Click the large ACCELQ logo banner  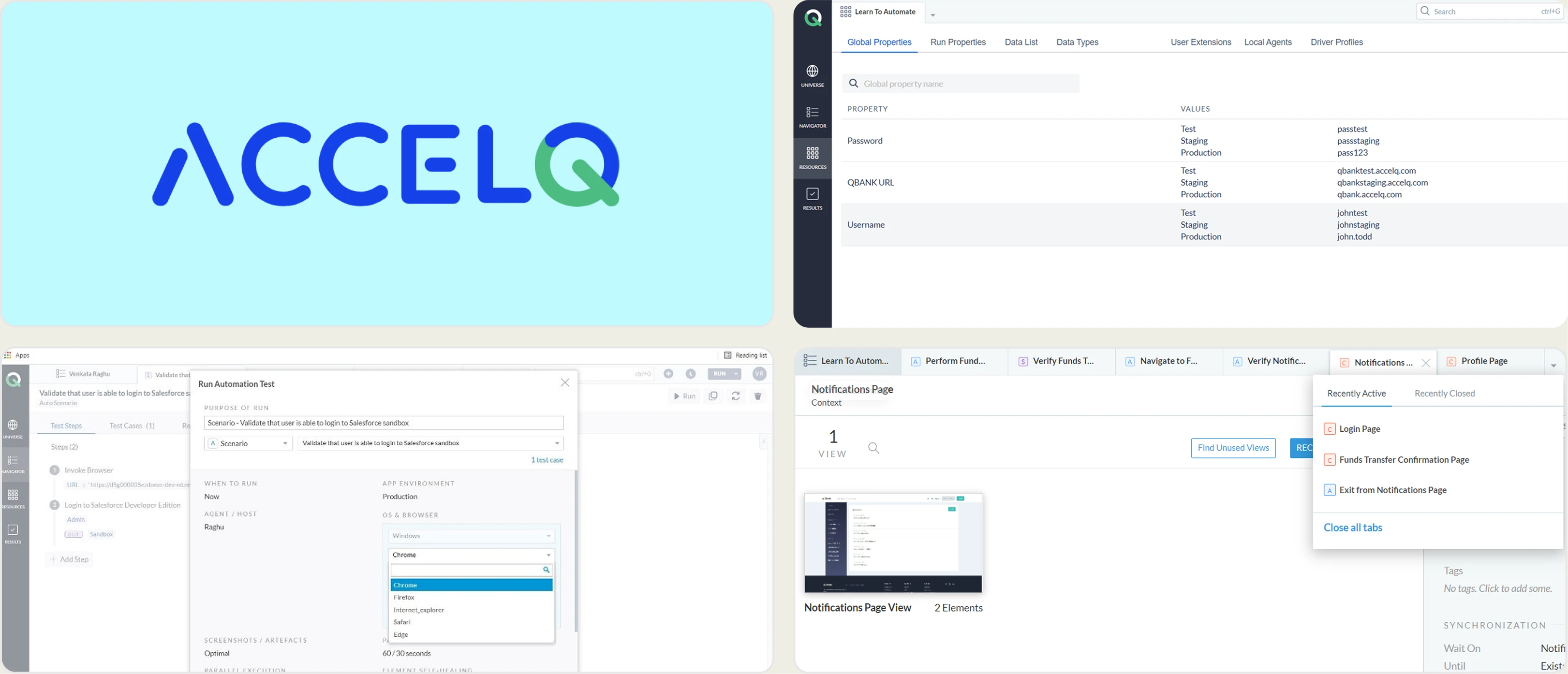387,163
